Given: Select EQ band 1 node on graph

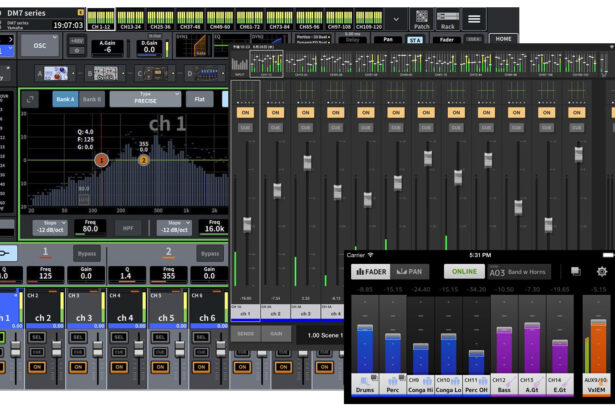Looking at the screenshot, I should click(101, 160).
